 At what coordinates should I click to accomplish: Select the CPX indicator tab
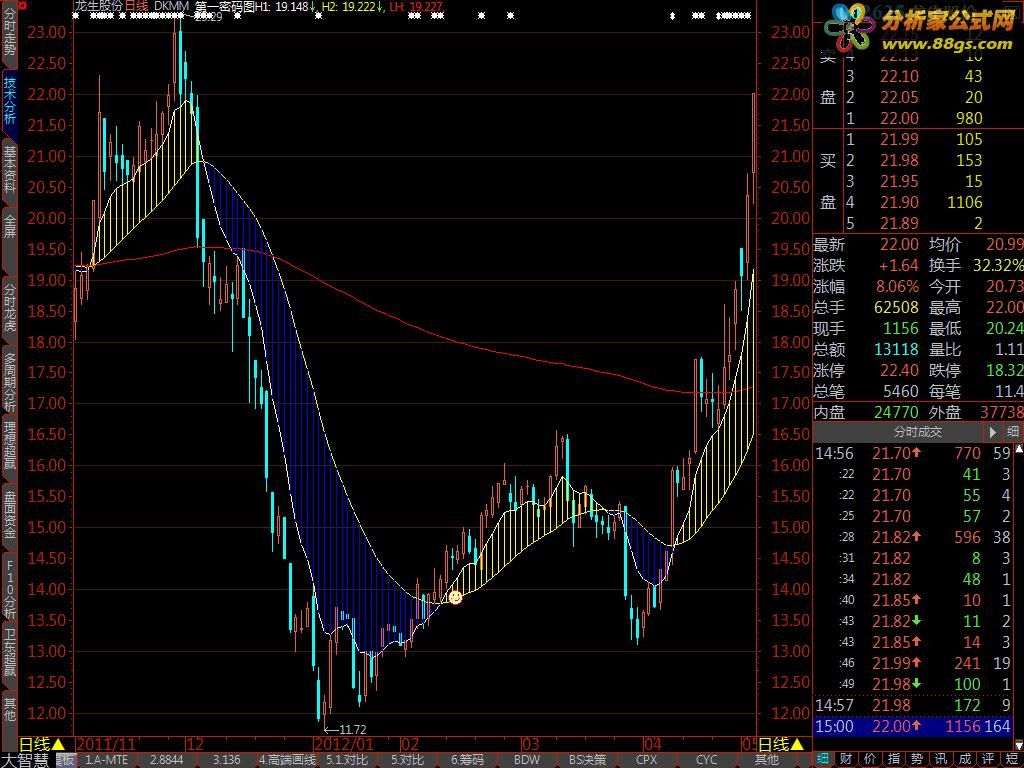[647, 760]
